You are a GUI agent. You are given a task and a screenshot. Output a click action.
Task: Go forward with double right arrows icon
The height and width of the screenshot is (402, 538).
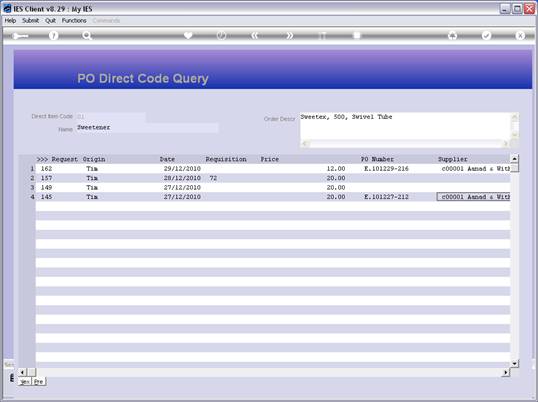[x=290, y=35]
